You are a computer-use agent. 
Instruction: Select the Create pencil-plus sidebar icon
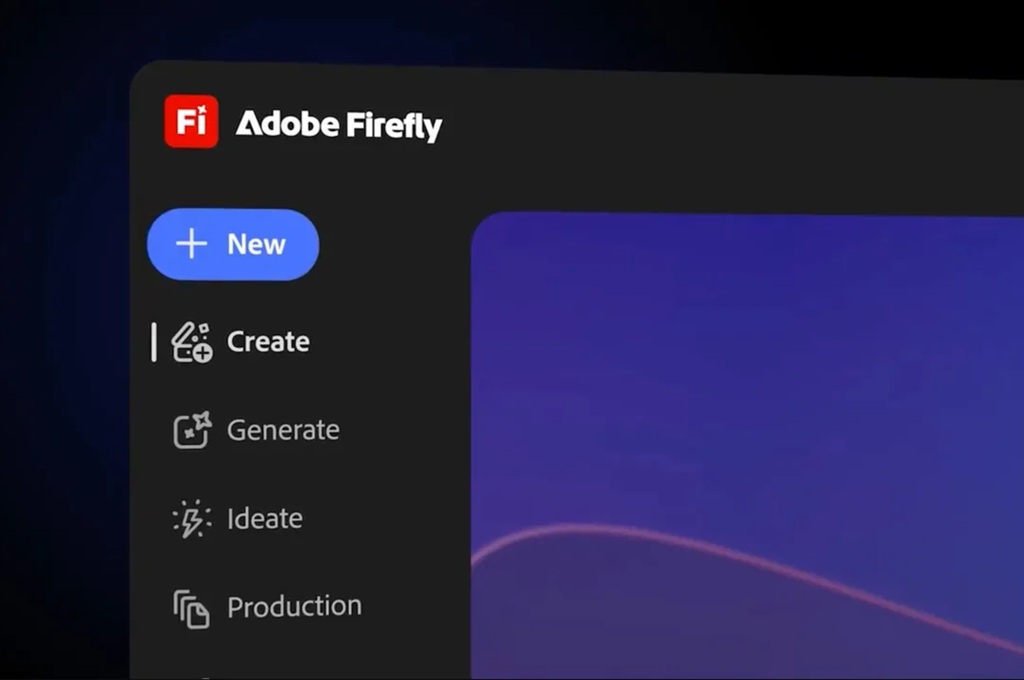pyautogui.click(x=191, y=342)
